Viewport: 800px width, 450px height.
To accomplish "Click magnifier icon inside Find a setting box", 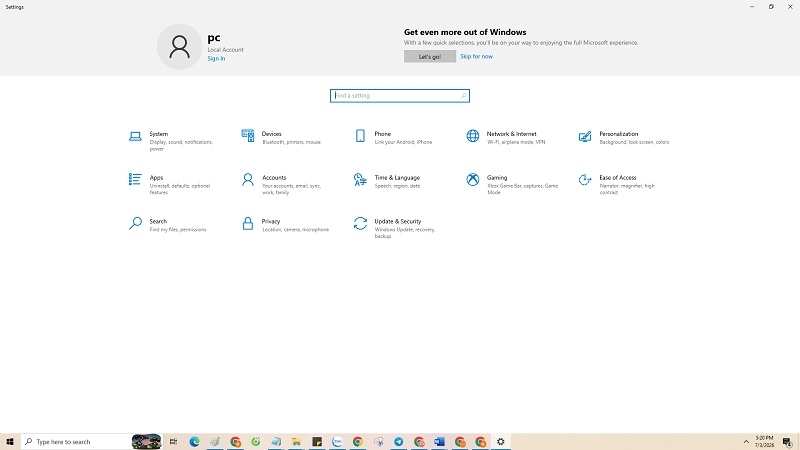I will [463, 95].
